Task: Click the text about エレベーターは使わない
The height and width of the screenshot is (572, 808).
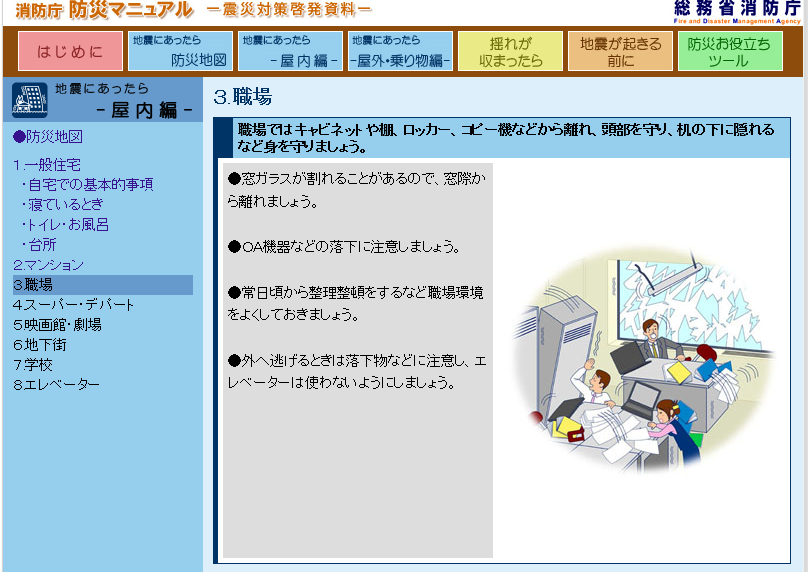Action: (x=357, y=372)
